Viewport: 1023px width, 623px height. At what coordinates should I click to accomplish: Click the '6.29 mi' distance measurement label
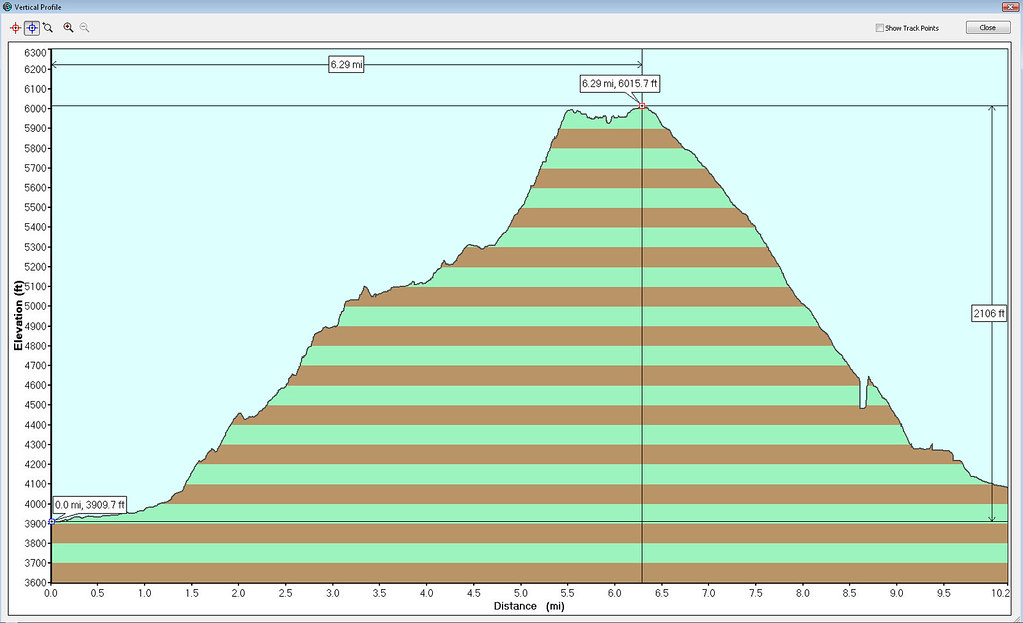coord(345,63)
